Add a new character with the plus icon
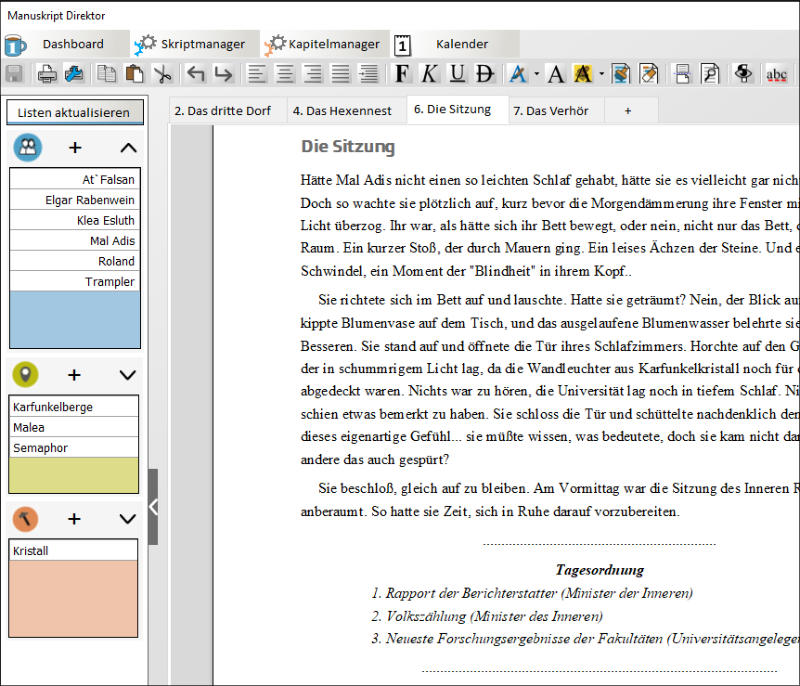Screen dimensions: 800x686 (x=75, y=148)
